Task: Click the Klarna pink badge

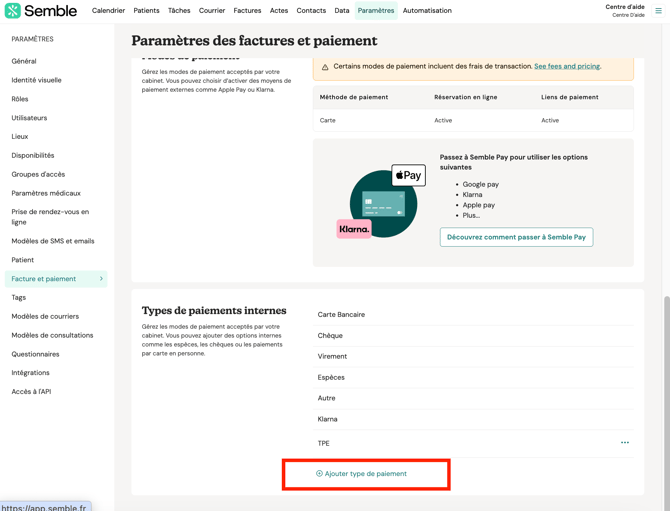Action: [354, 229]
